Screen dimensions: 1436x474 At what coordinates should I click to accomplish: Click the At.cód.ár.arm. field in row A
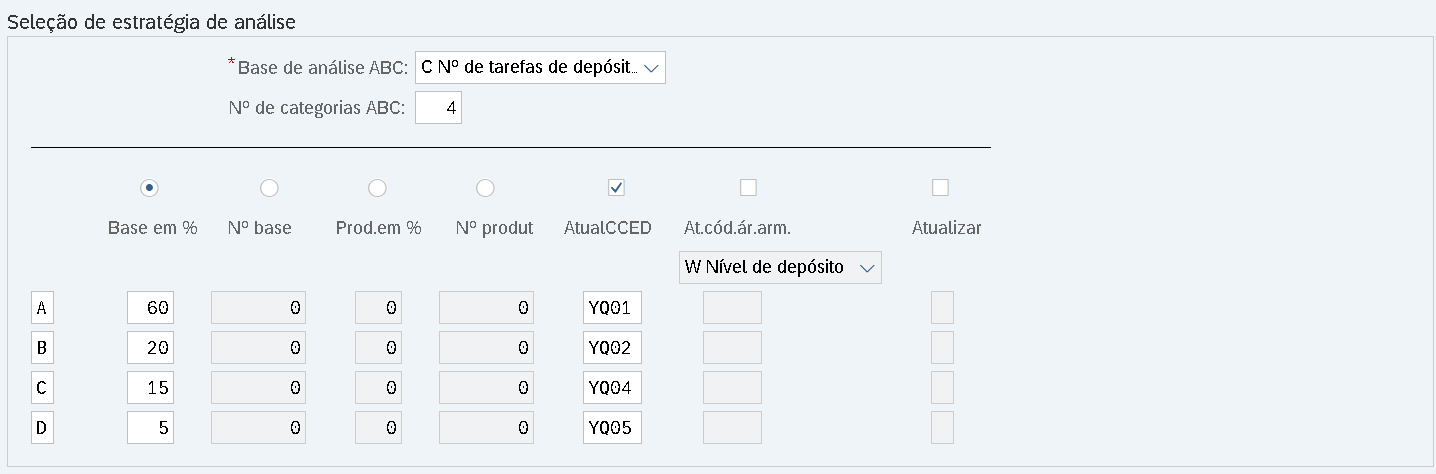pos(732,308)
